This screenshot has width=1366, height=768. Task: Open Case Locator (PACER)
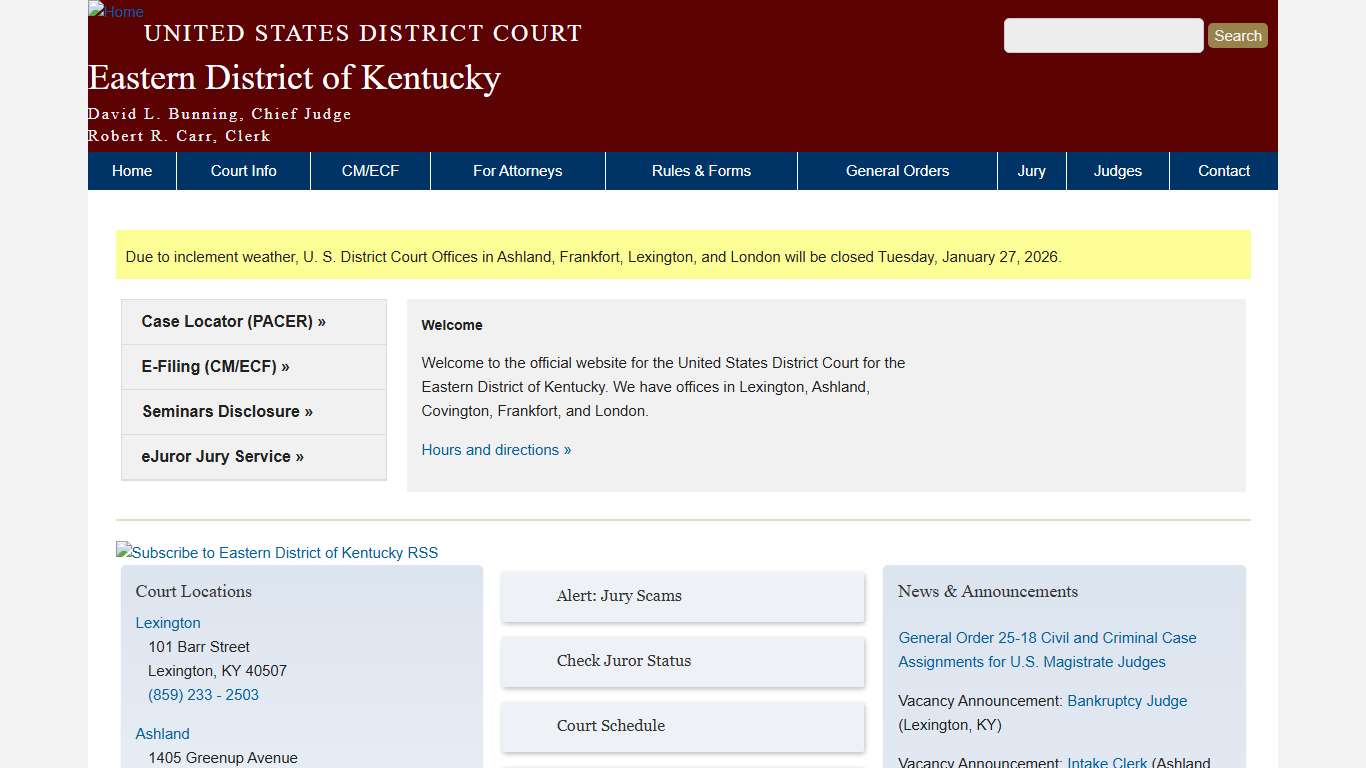233,321
